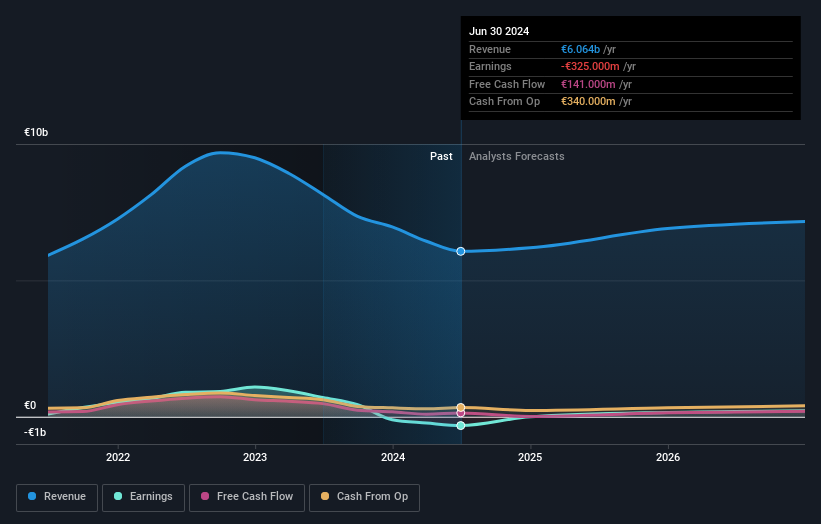Click the Analysts Forecasts label
This screenshot has height=524, width=821.
(517, 156)
